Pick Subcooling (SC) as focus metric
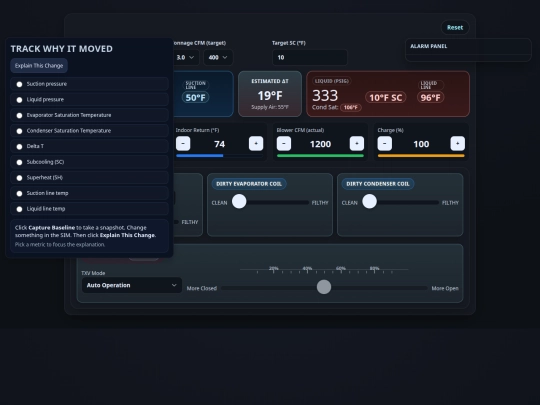 [19, 162]
